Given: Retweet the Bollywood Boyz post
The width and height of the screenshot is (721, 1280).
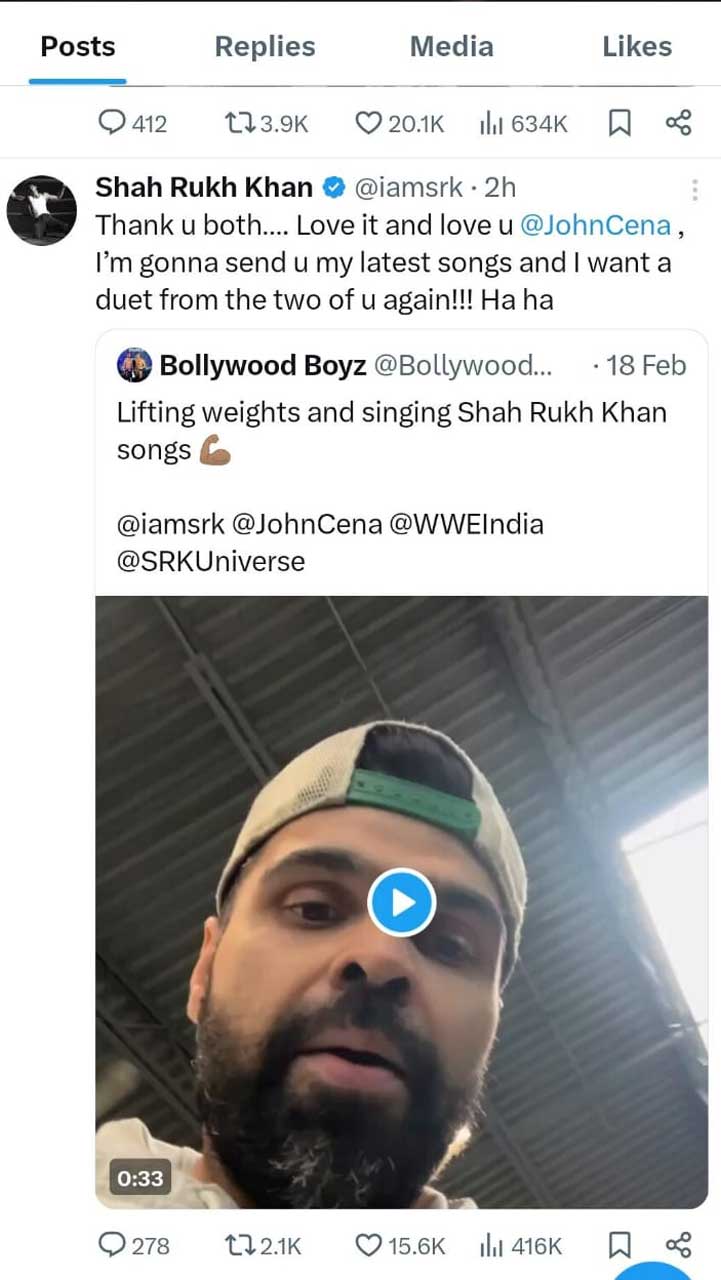Looking at the screenshot, I should point(240,1246).
